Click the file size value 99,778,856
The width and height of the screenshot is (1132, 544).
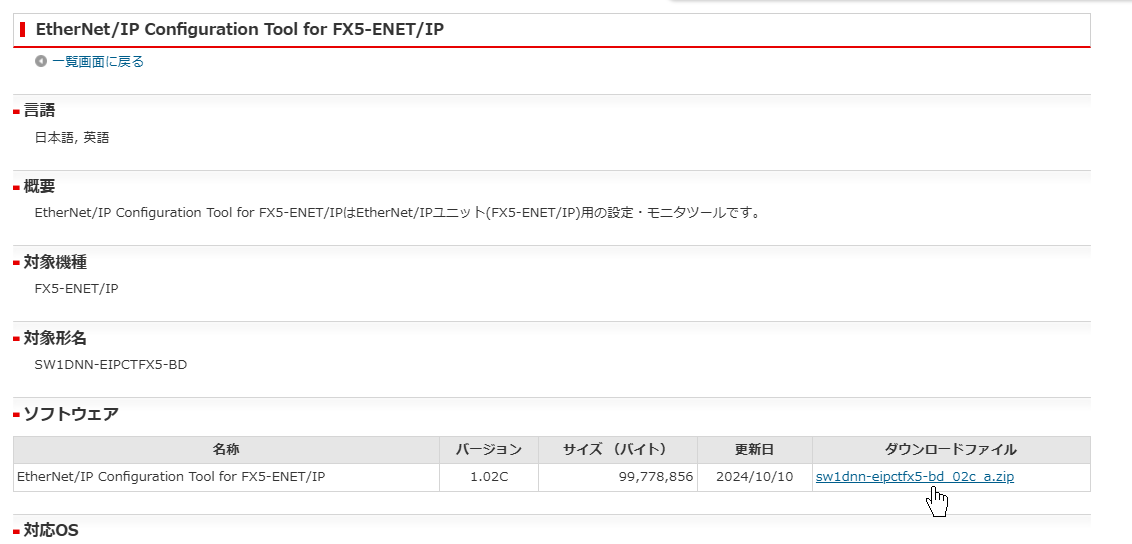click(655, 477)
